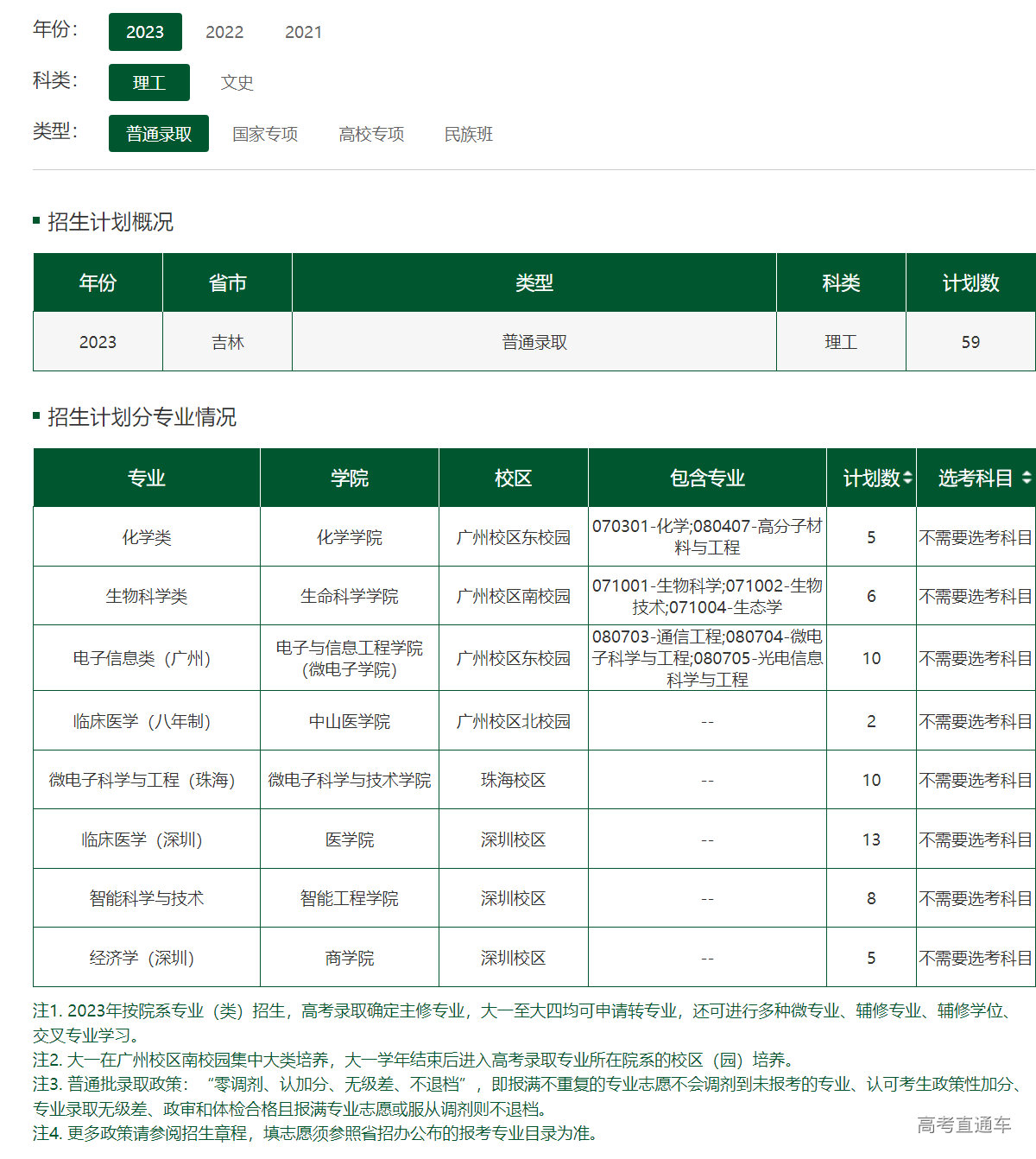The width and height of the screenshot is (1036, 1159).
Task: Select the 普通录取 admission type
Action: coord(158,133)
